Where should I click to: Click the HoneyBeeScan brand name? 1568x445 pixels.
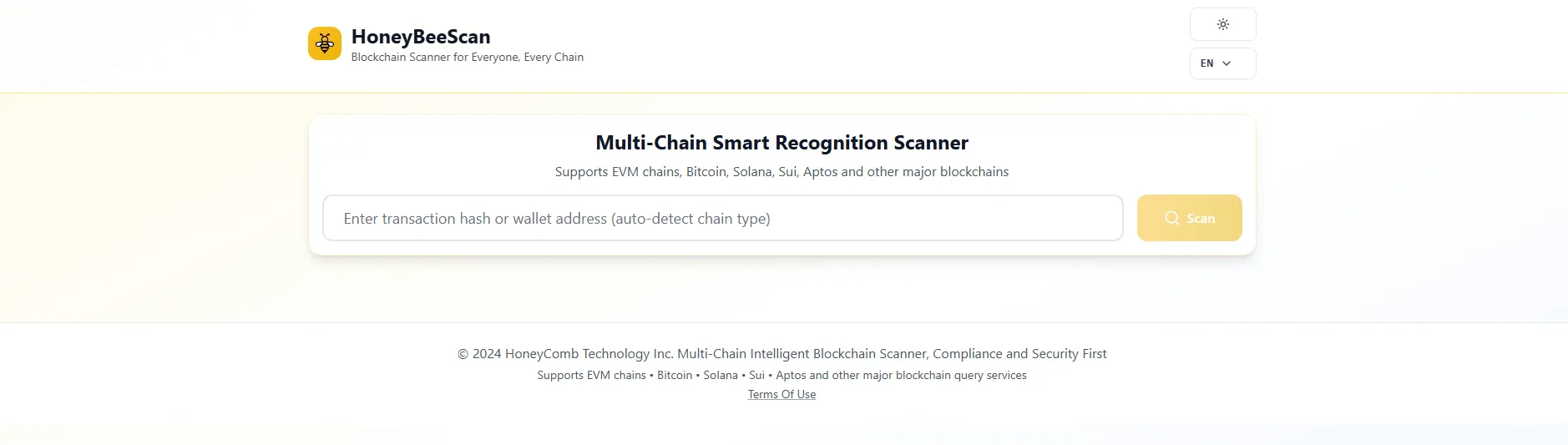(421, 37)
